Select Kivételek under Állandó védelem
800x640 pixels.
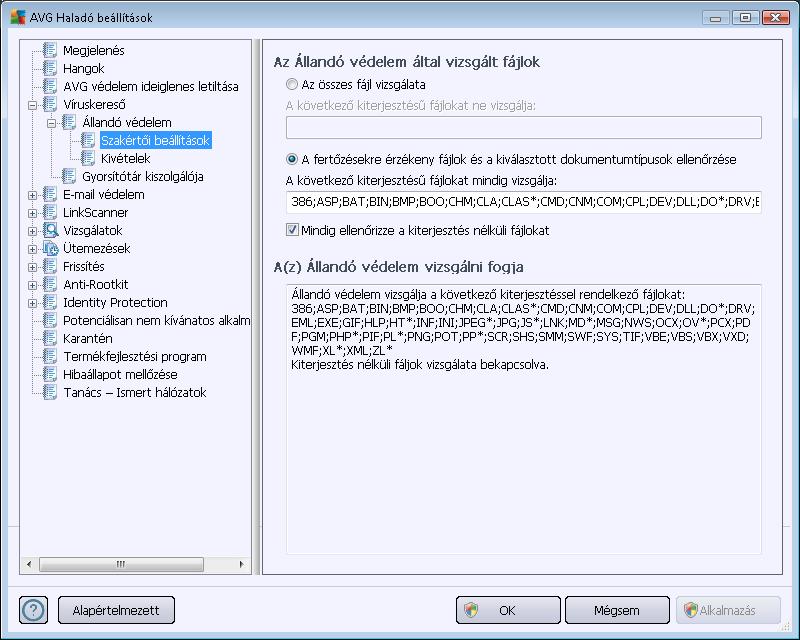click(x=126, y=158)
